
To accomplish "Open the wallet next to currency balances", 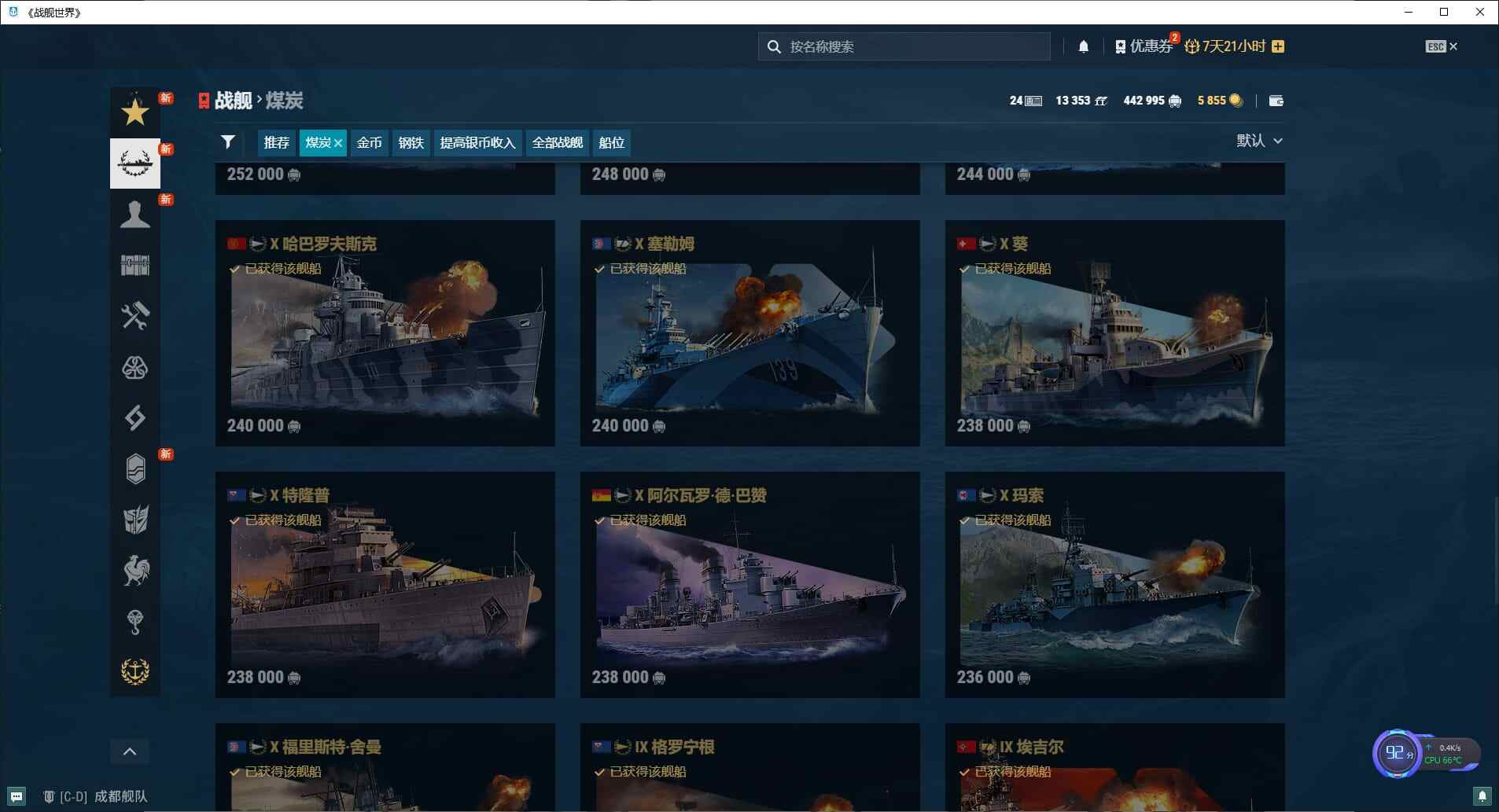I will [x=1277, y=101].
